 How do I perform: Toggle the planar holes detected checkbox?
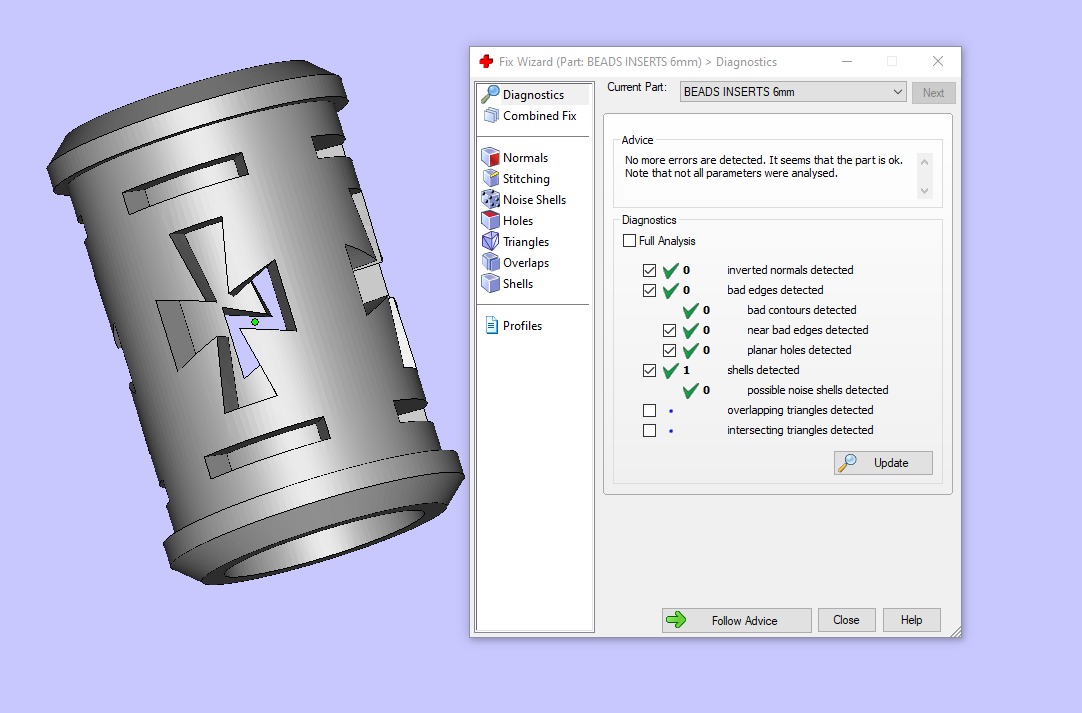point(669,350)
